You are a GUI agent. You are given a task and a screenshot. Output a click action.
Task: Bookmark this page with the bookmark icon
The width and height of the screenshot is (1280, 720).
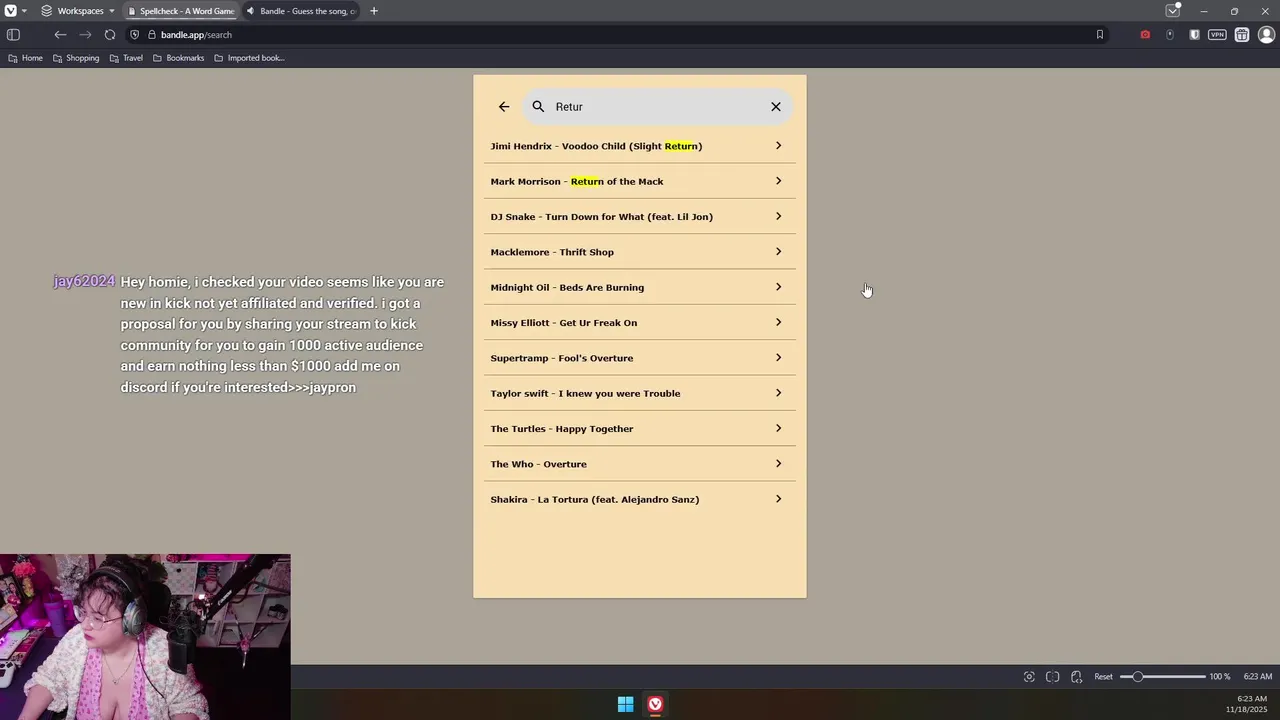(1099, 35)
